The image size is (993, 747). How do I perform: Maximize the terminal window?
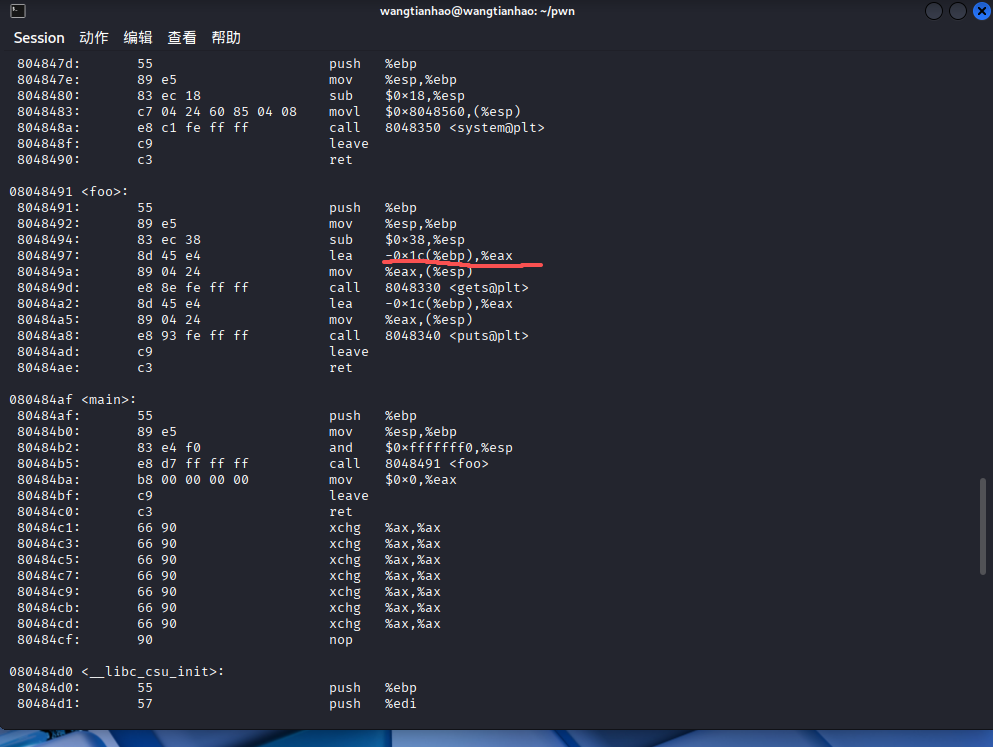tap(958, 11)
